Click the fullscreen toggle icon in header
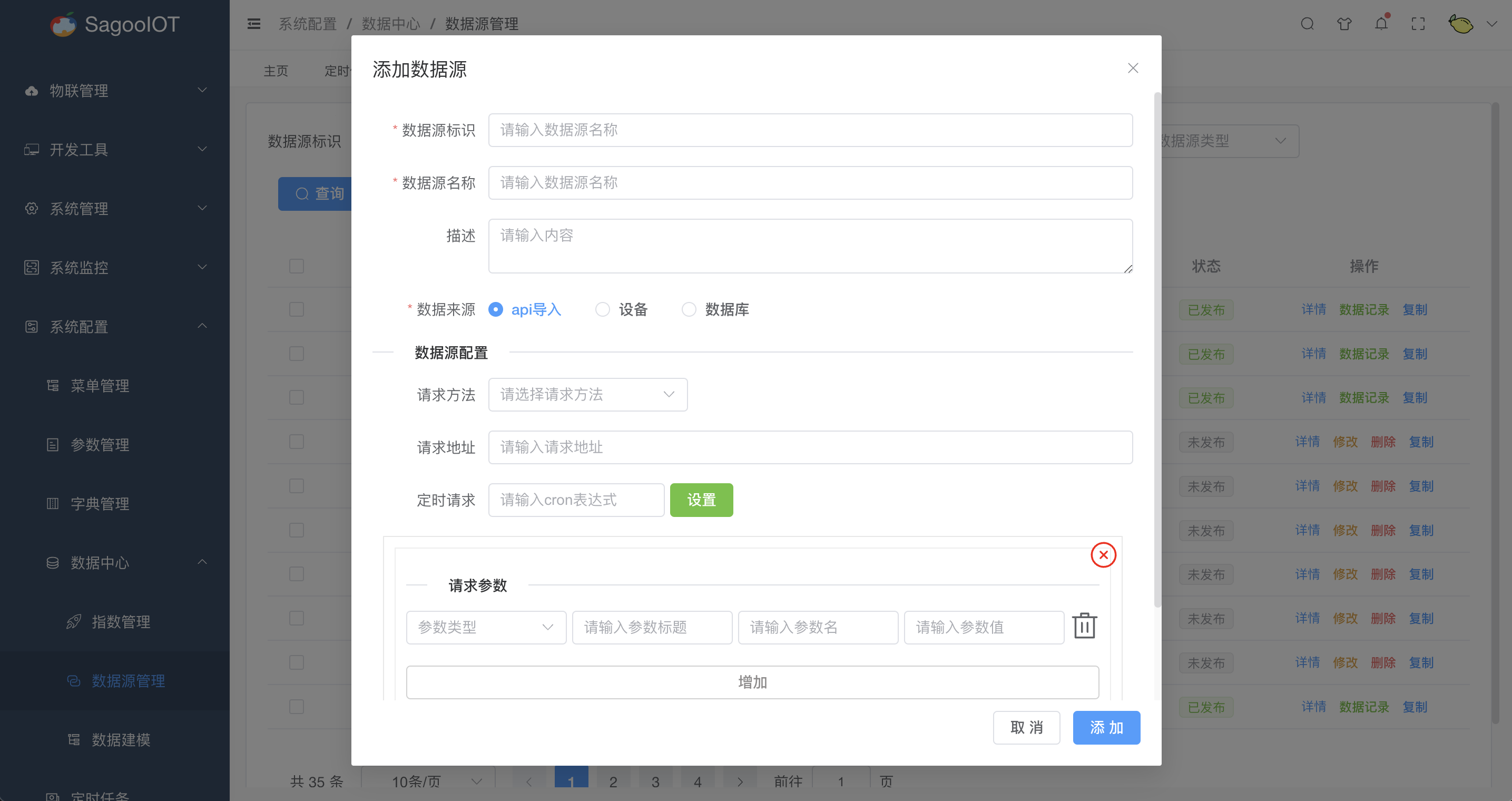 tap(1418, 24)
